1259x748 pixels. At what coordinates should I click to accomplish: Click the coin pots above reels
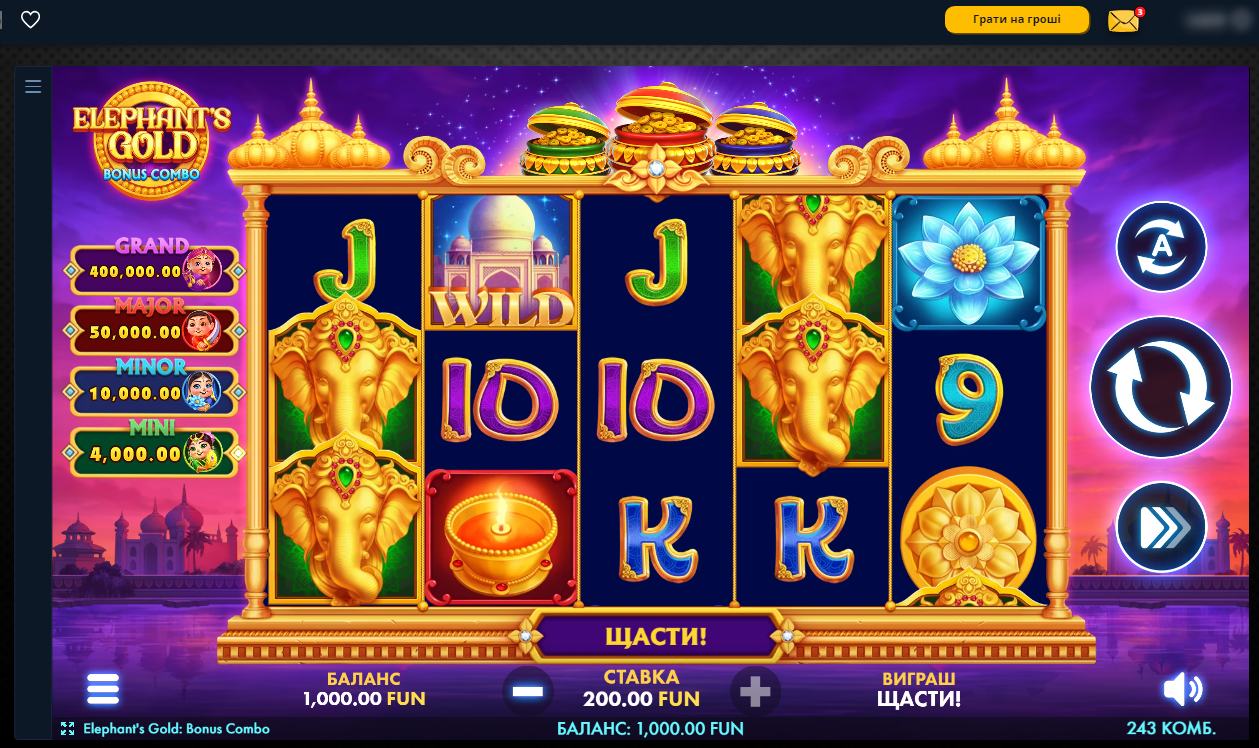[657, 128]
